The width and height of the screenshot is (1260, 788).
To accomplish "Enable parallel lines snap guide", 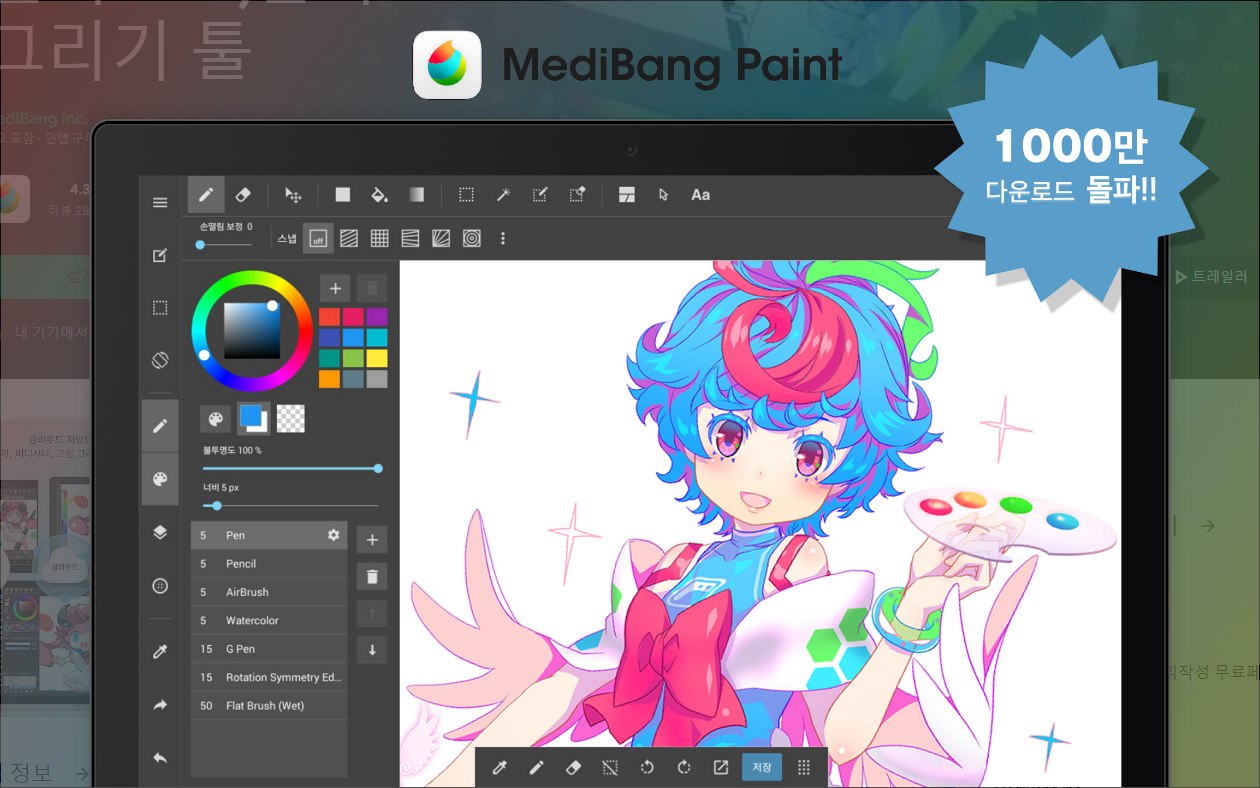I will point(348,239).
